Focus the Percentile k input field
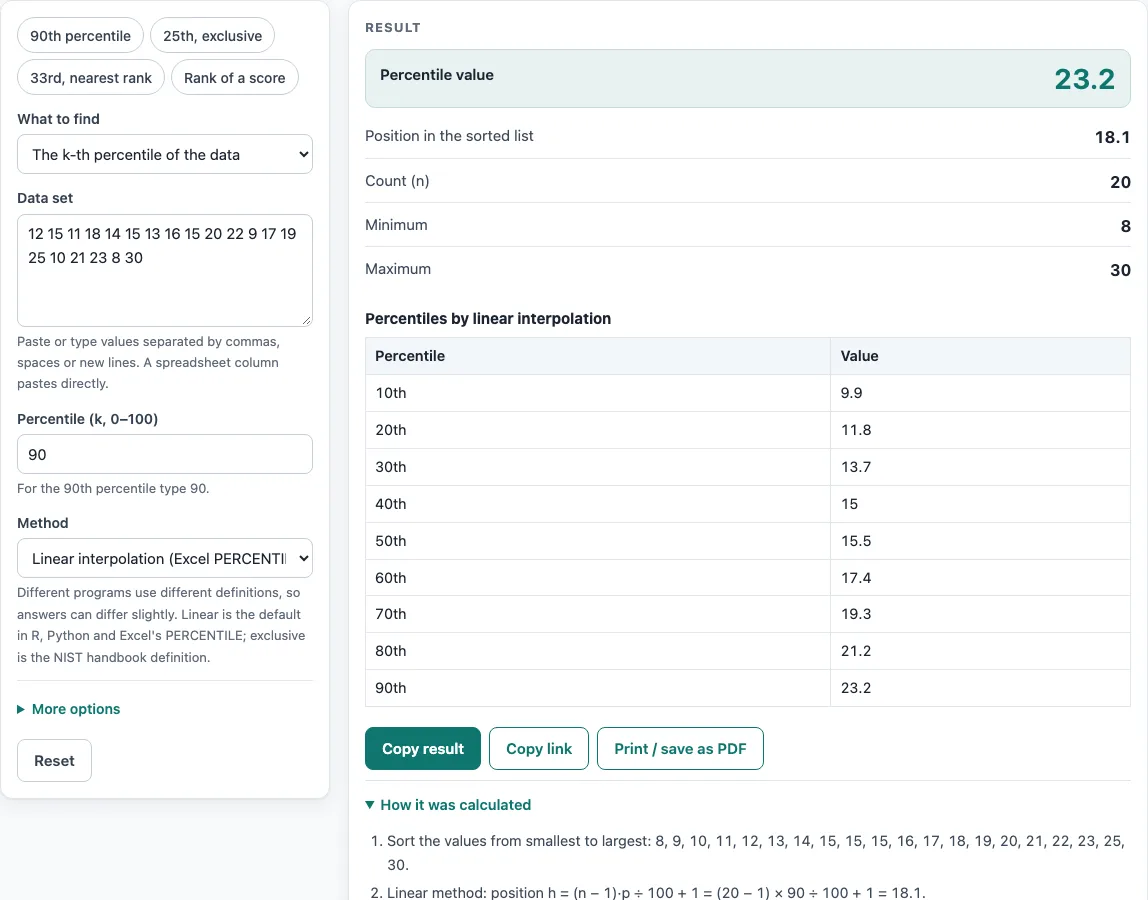 (165, 455)
